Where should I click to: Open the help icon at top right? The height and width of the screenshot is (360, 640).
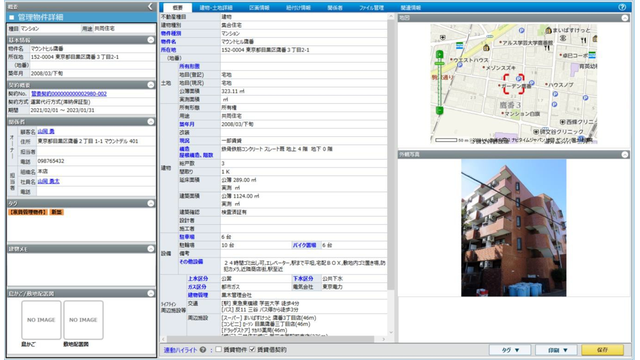click(x=622, y=7)
